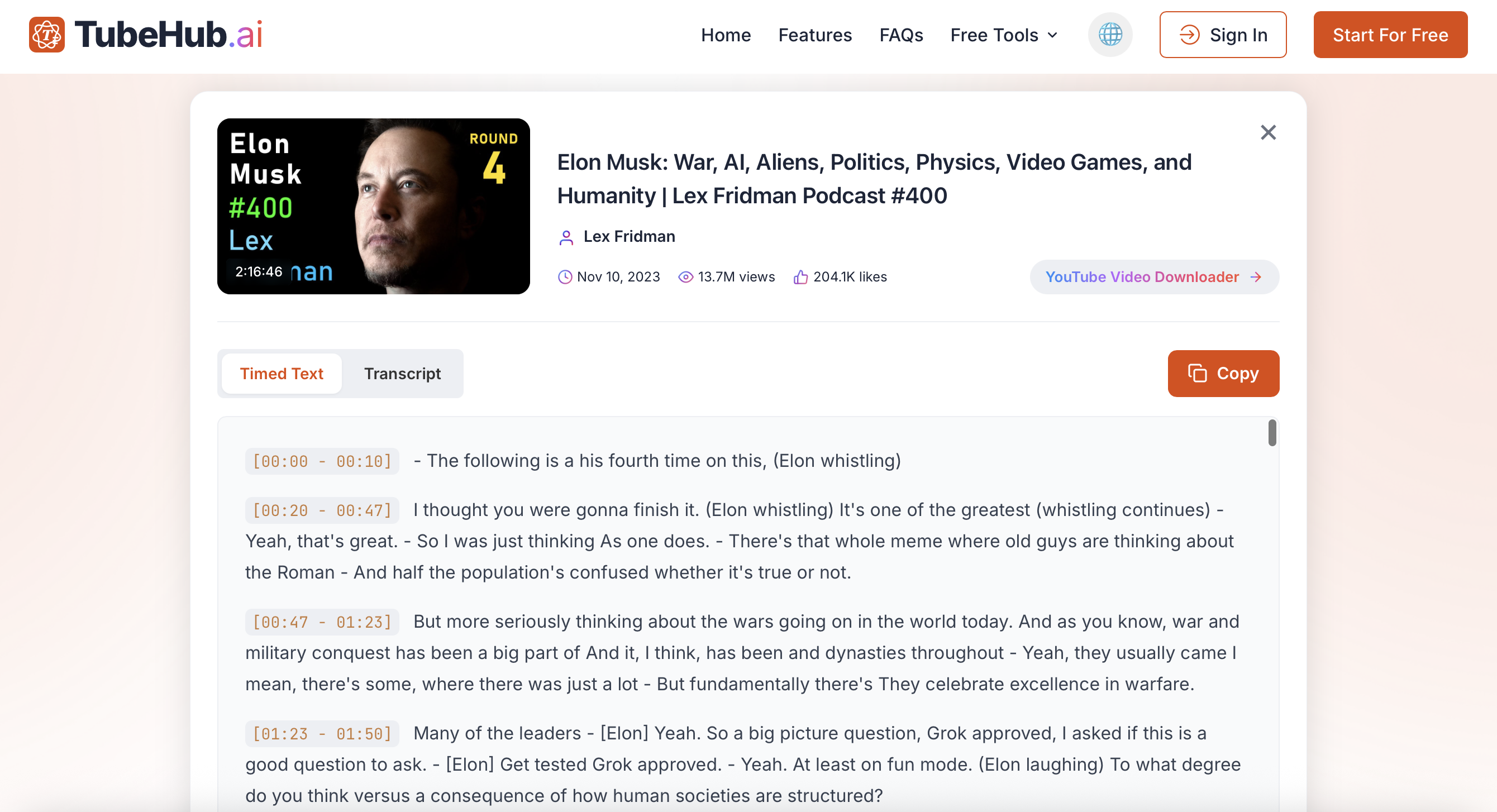Click the arrow icon on YouTube Video Downloader
The image size is (1497, 812).
point(1256,277)
